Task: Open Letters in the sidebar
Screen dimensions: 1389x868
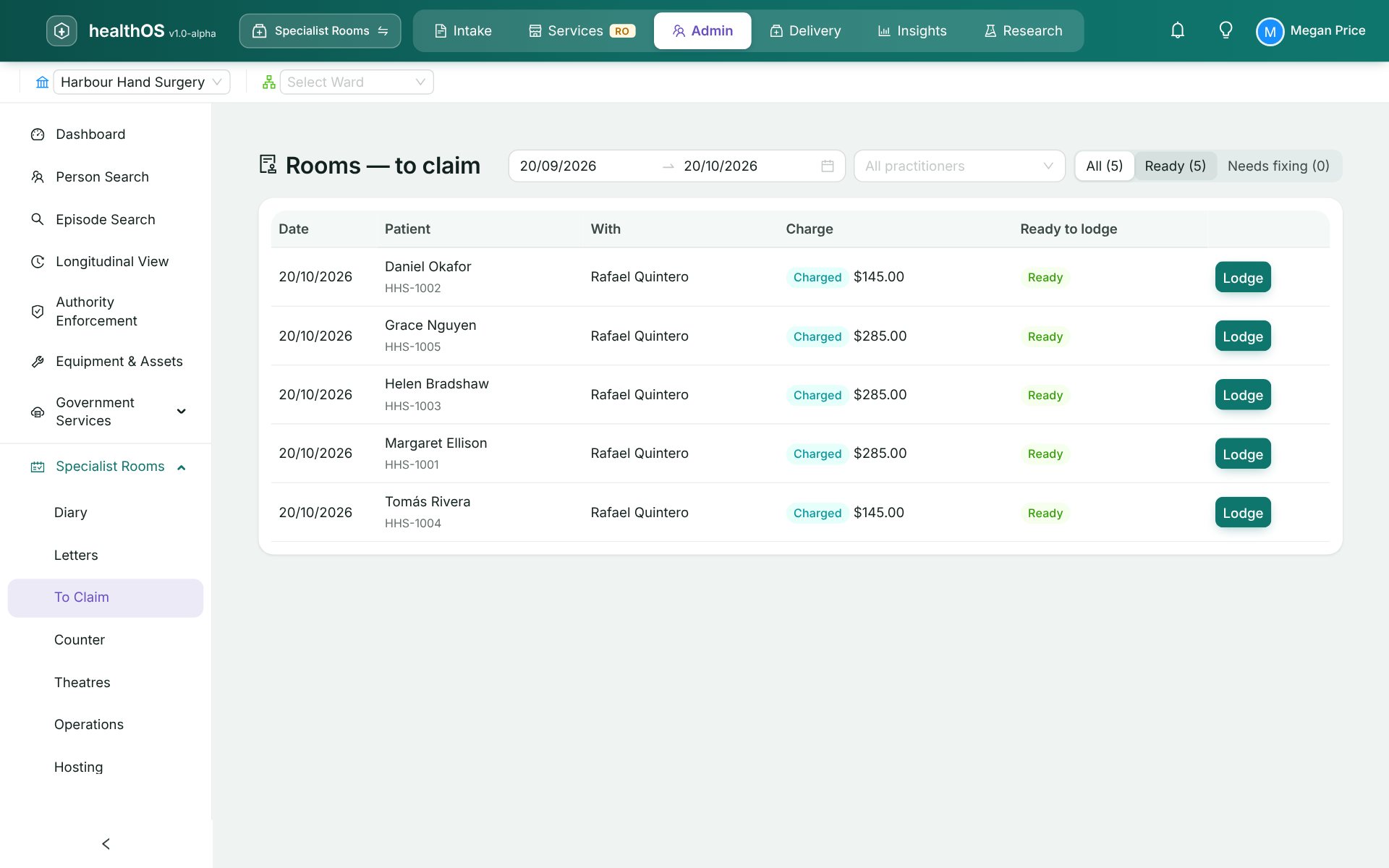Action: point(106,556)
